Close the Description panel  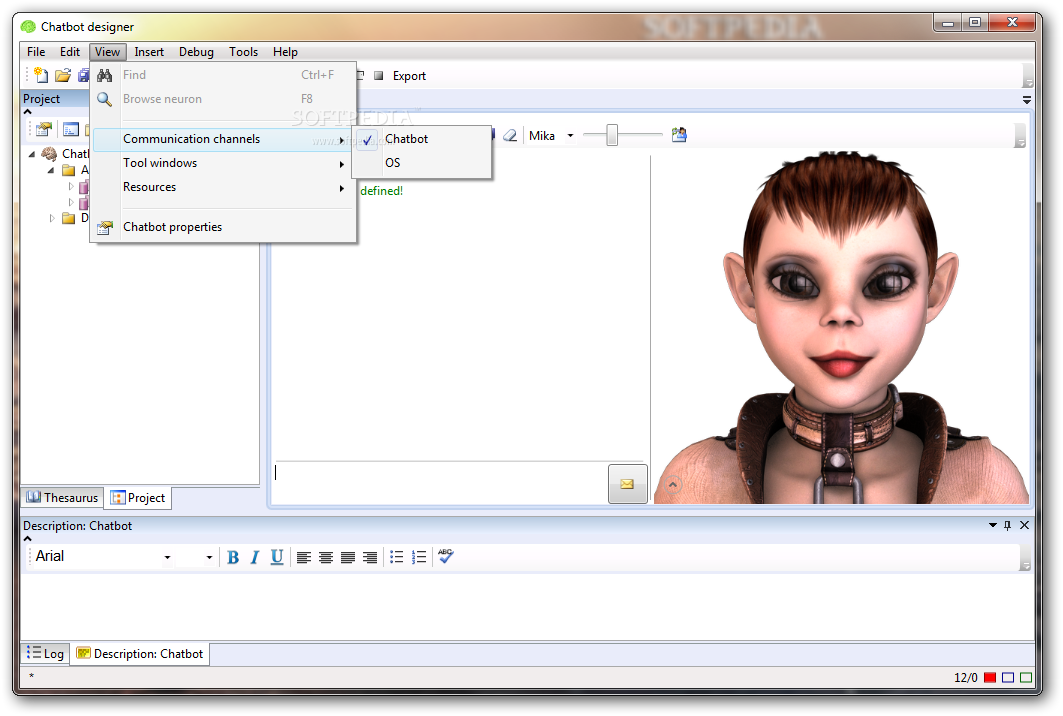tap(1024, 525)
